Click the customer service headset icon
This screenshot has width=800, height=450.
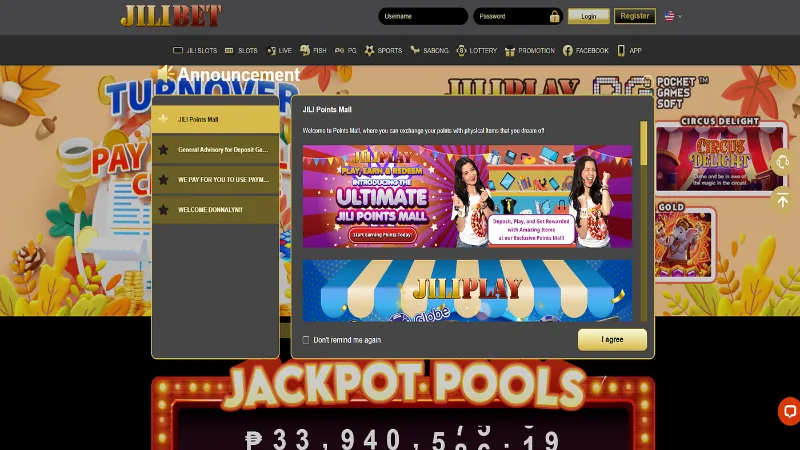[782, 162]
